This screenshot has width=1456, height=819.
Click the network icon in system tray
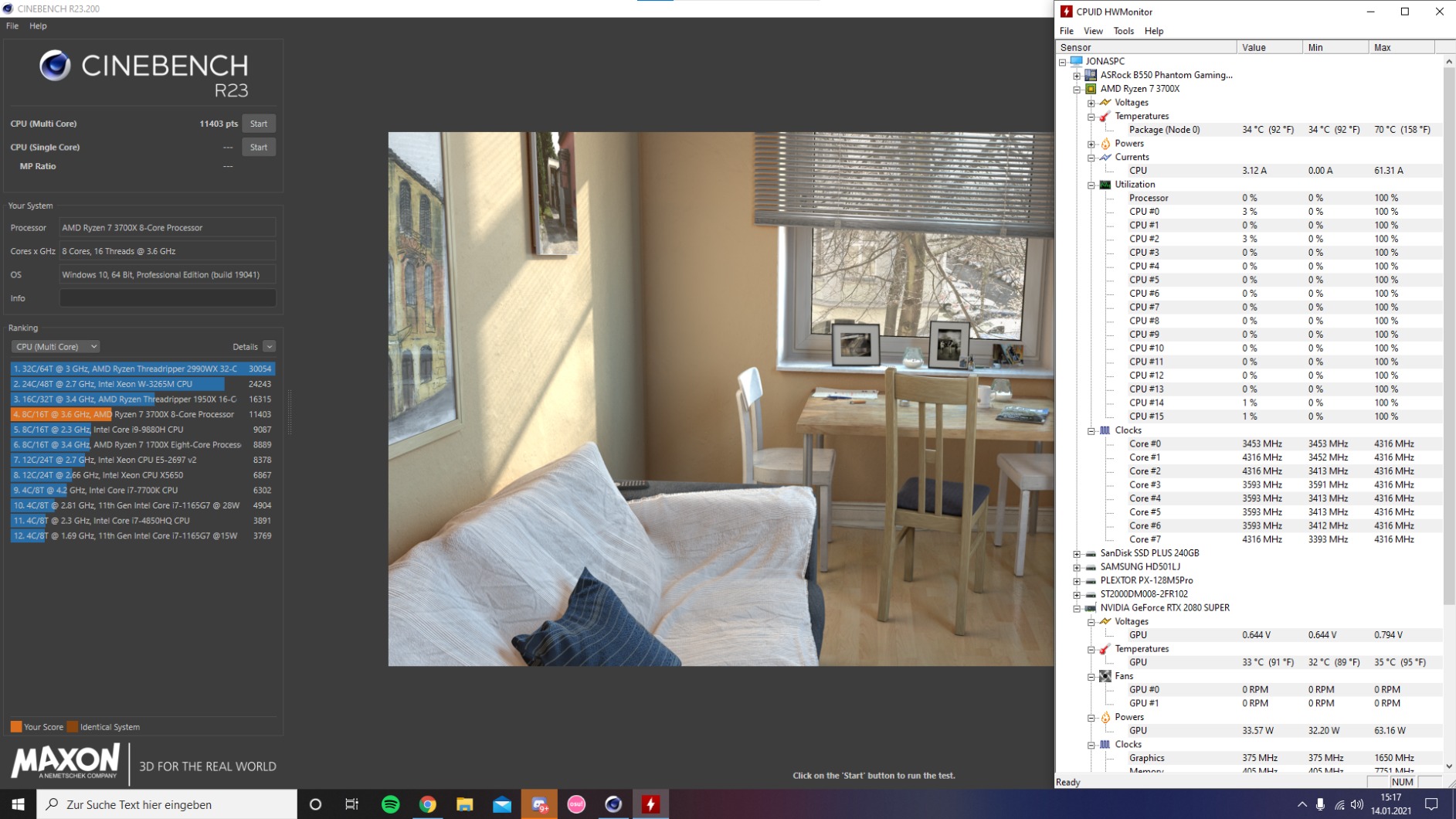[1339, 804]
